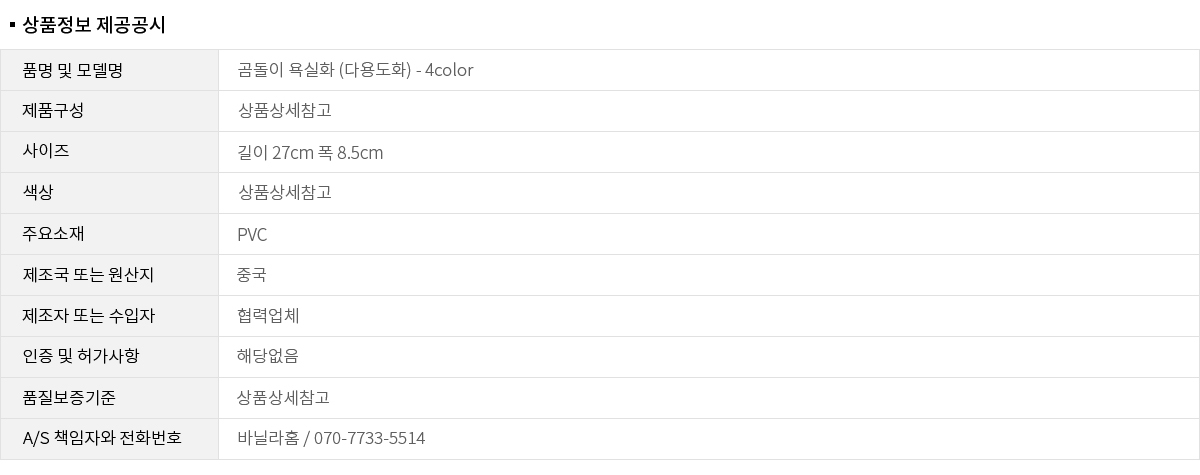The image size is (1200, 475).
Task: Select the 해당없음 value
Action: [268, 357]
